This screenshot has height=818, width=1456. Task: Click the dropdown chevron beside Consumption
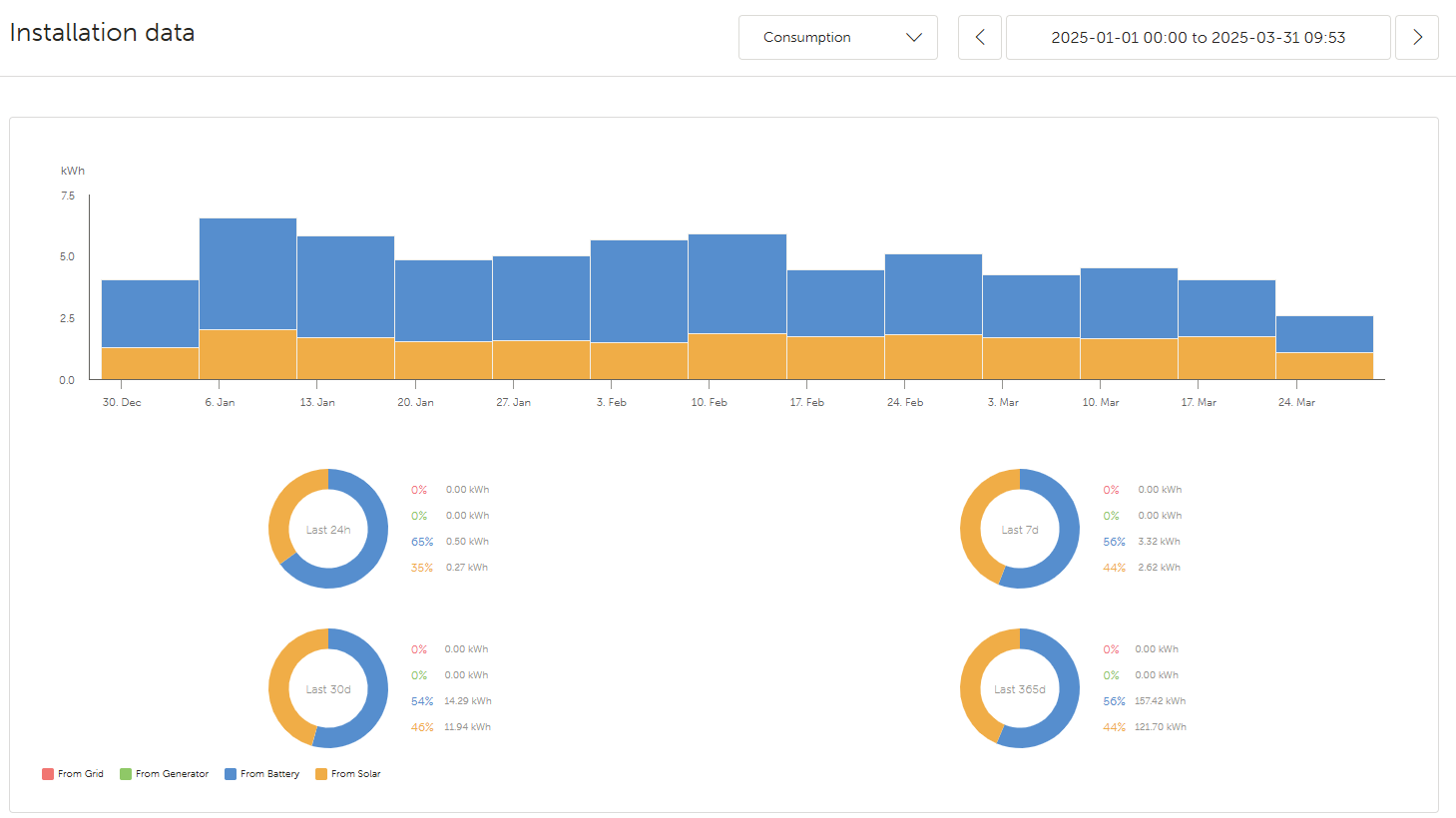point(913,38)
